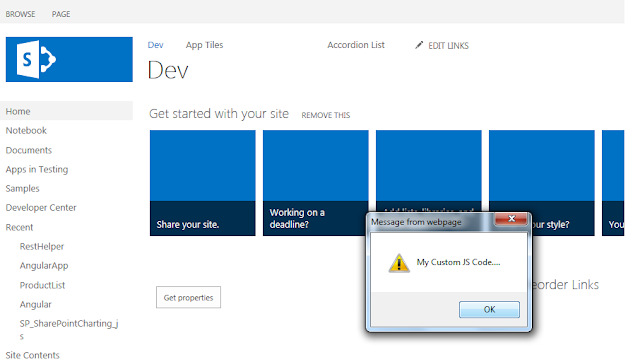This screenshot has height=362, width=640.
Task: Click the Dev page title
Action: coord(168,70)
